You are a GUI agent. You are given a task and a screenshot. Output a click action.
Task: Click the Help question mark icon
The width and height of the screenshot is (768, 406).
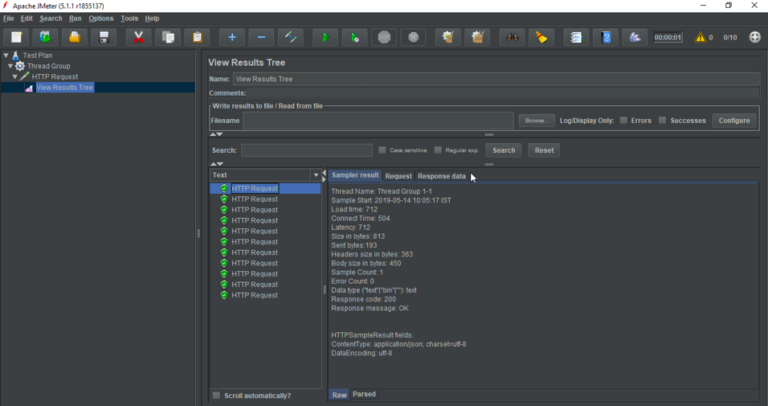[x=606, y=37]
